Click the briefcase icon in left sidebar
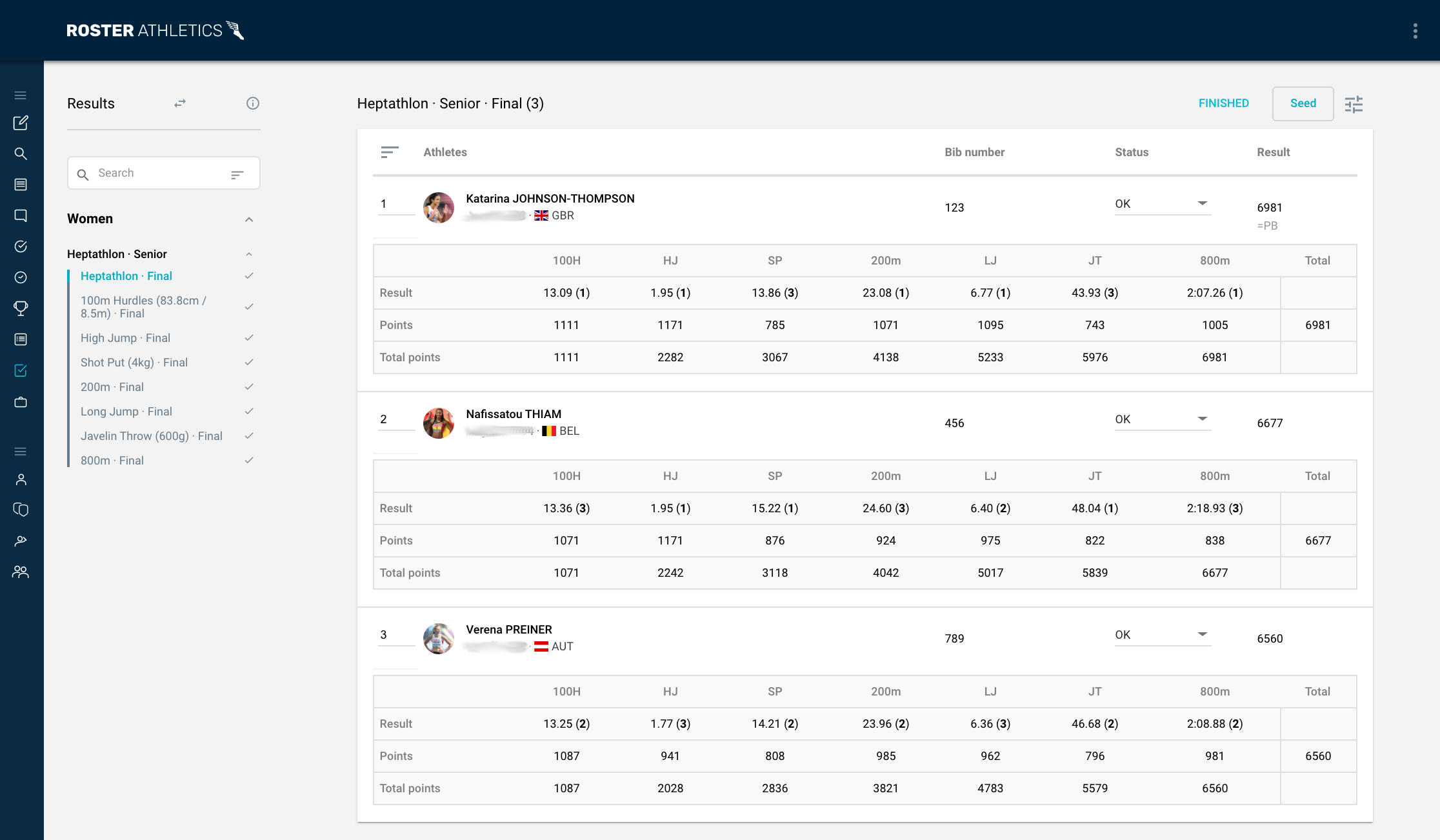The height and width of the screenshot is (840, 1440). [x=21, y=402]
